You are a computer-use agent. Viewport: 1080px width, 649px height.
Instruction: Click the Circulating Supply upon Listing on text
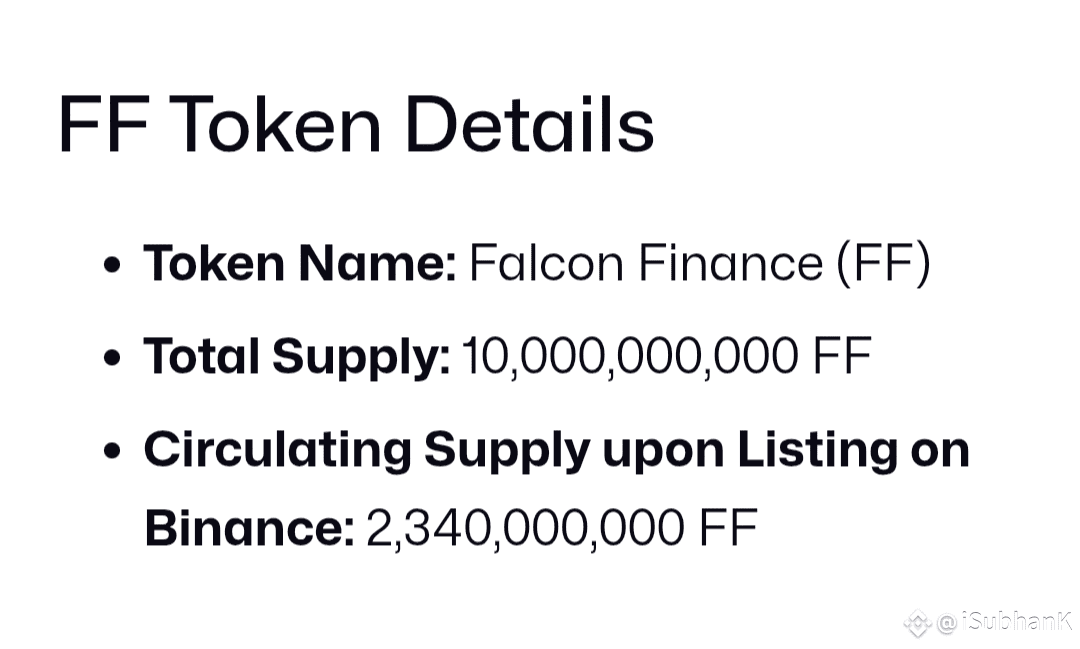557,451
